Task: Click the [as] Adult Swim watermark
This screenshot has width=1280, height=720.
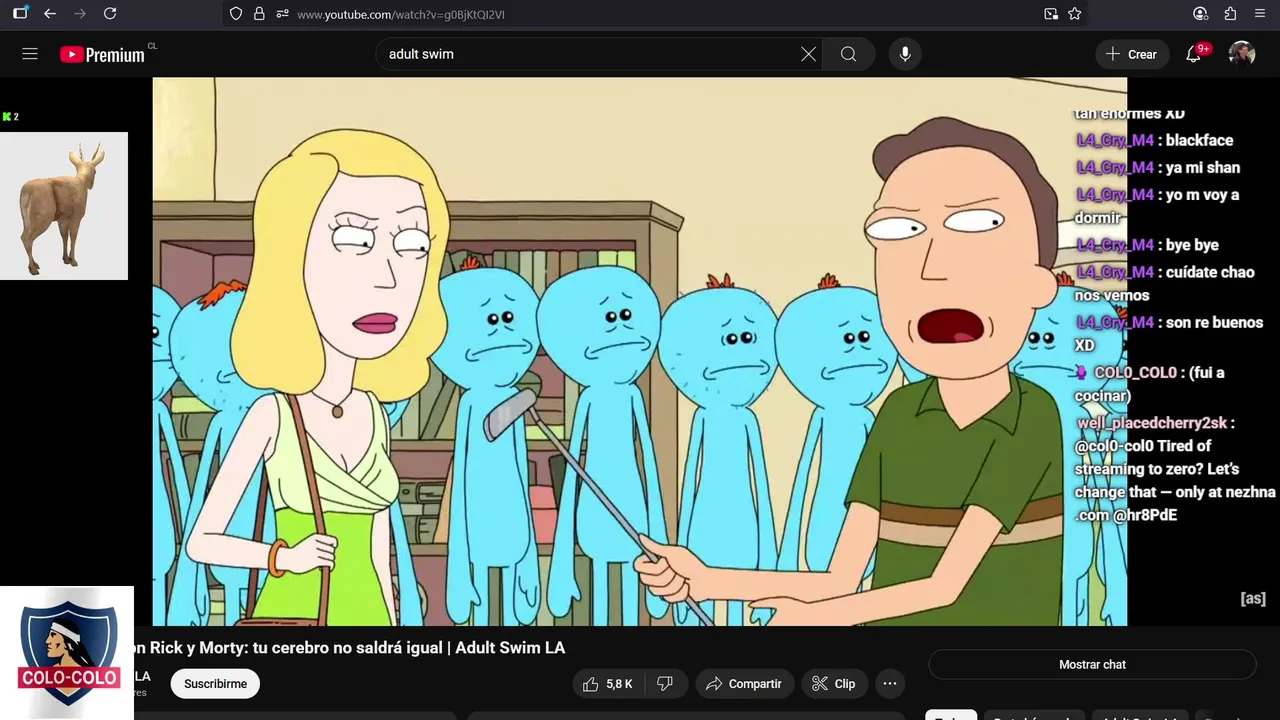Action: coord(1253,598)
